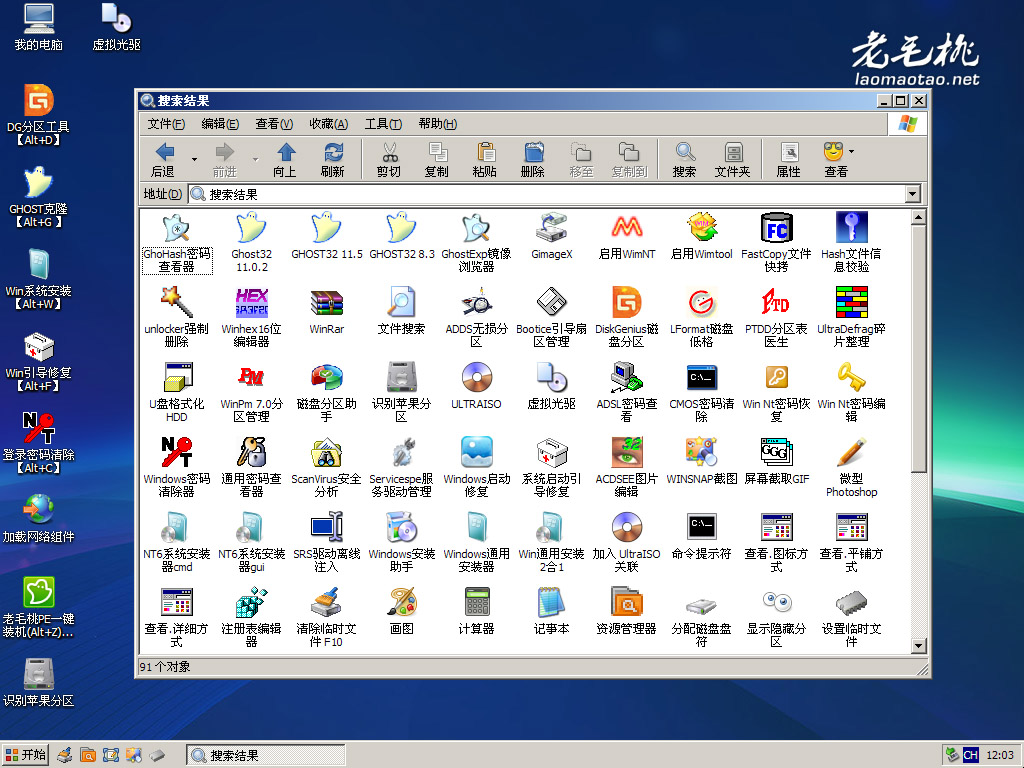Select GHOST克隆 desktop shortcut
1024x768 pixels.
tap(39, 198)
